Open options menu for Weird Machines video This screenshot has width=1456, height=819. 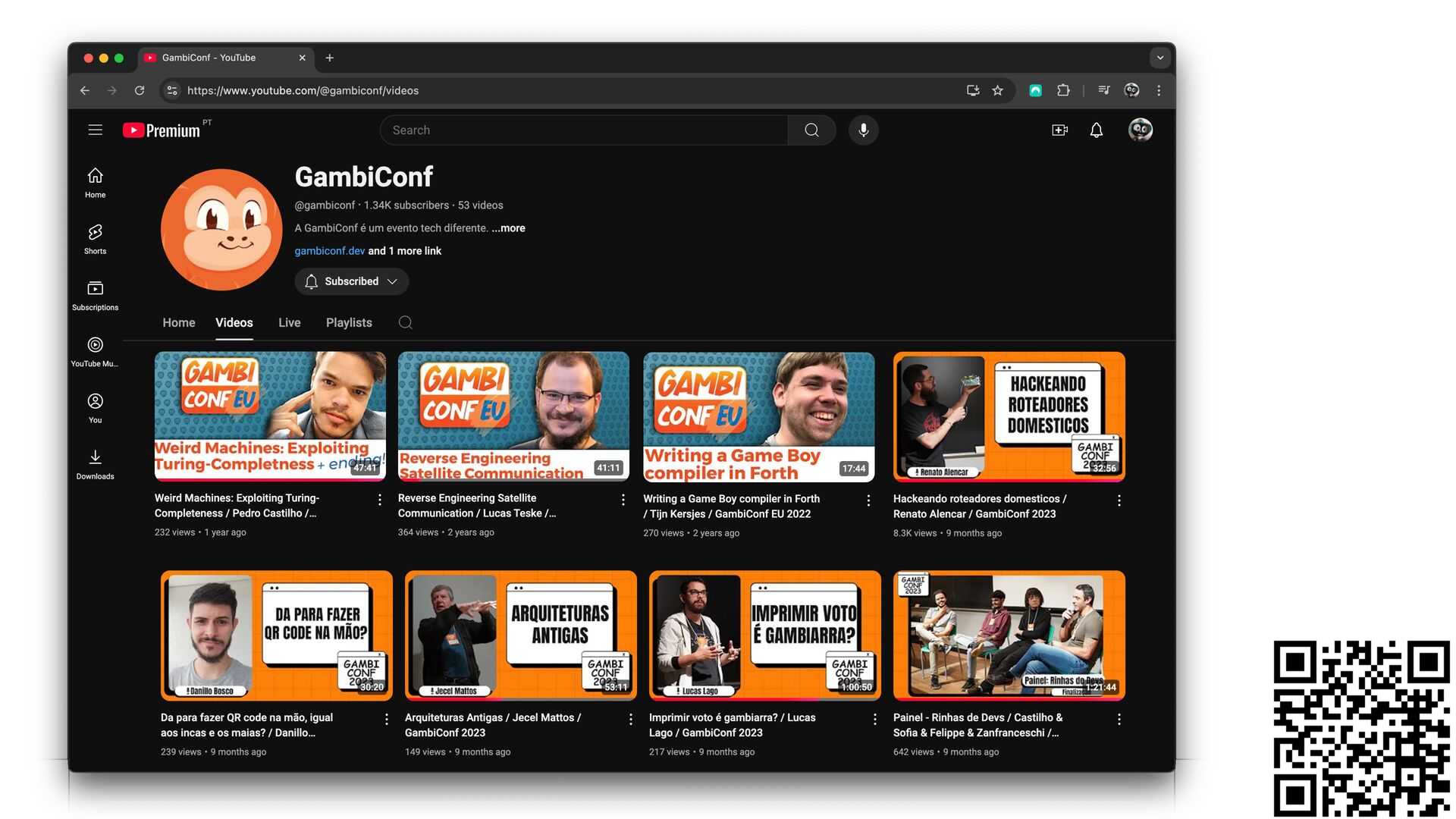(x=379, y=499)
